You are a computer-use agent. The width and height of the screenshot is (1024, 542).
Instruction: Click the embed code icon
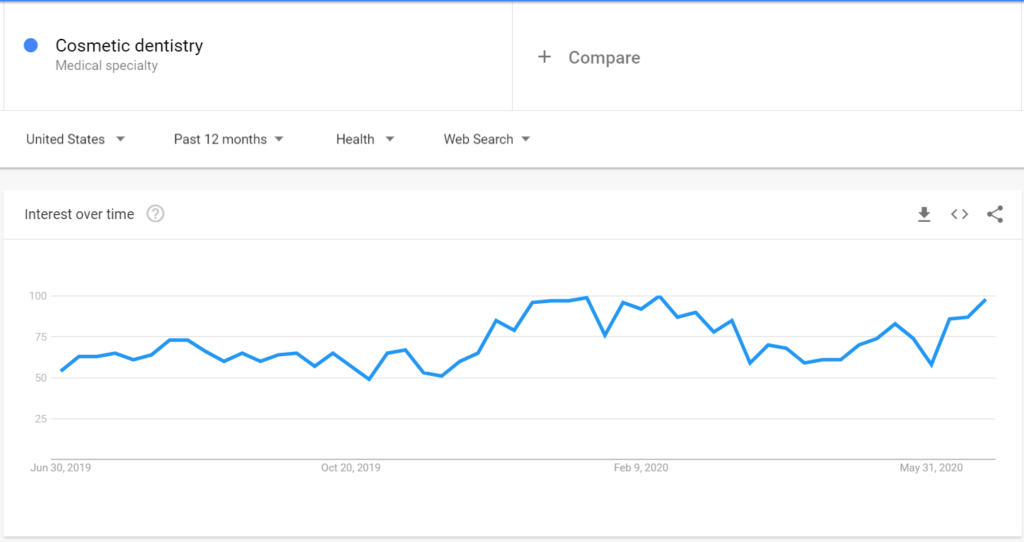click(959, 214)
